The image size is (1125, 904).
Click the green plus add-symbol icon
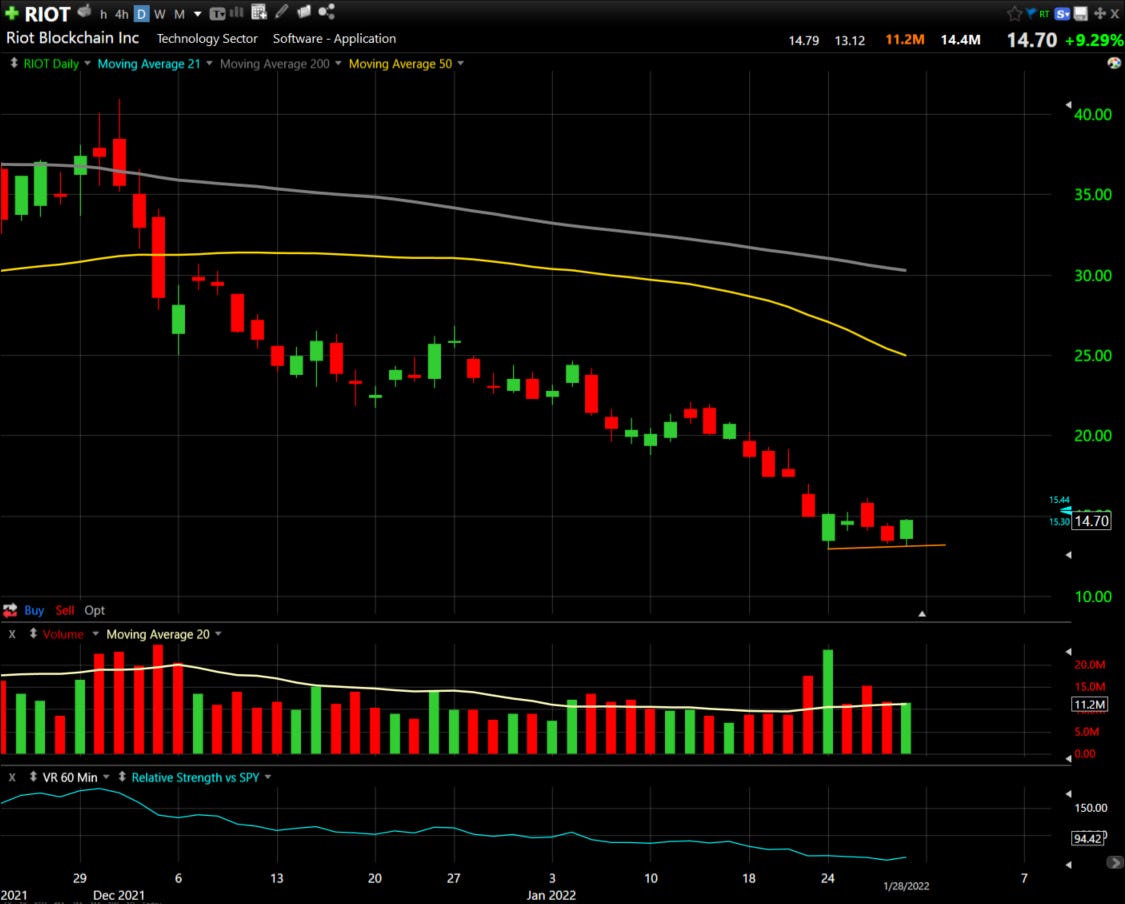click(x=11, y=13)
